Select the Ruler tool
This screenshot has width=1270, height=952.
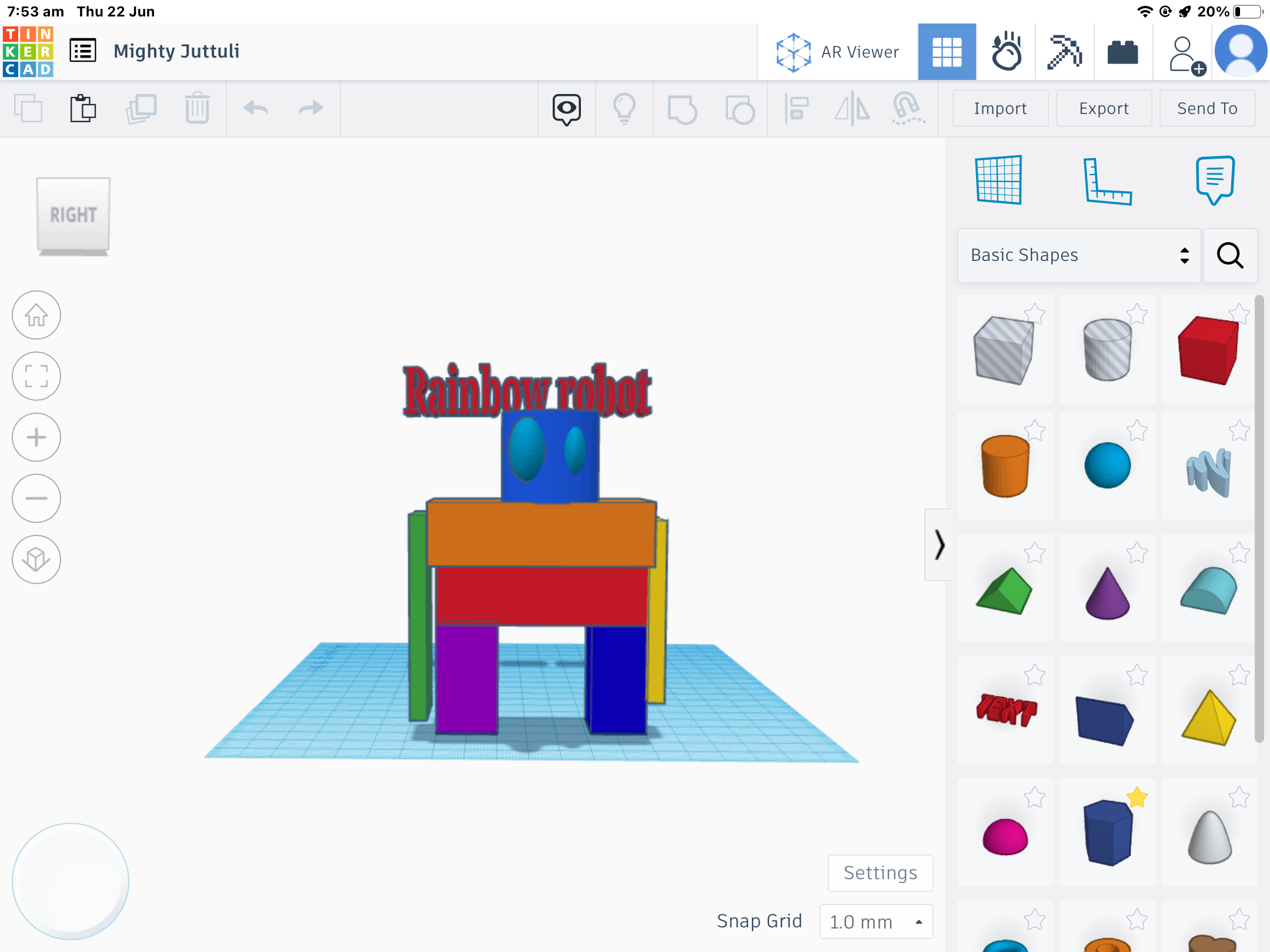tap(1107, 181)
